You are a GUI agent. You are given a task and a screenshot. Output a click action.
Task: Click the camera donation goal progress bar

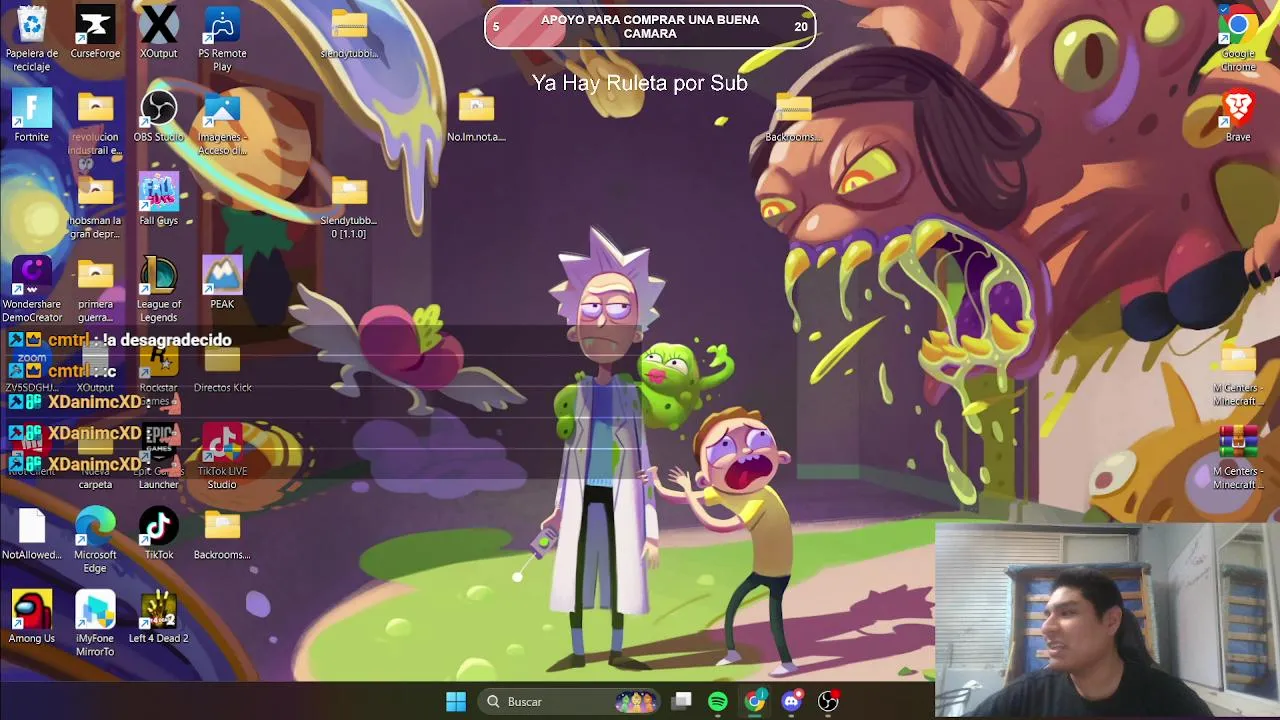click(x=650, y=27)
